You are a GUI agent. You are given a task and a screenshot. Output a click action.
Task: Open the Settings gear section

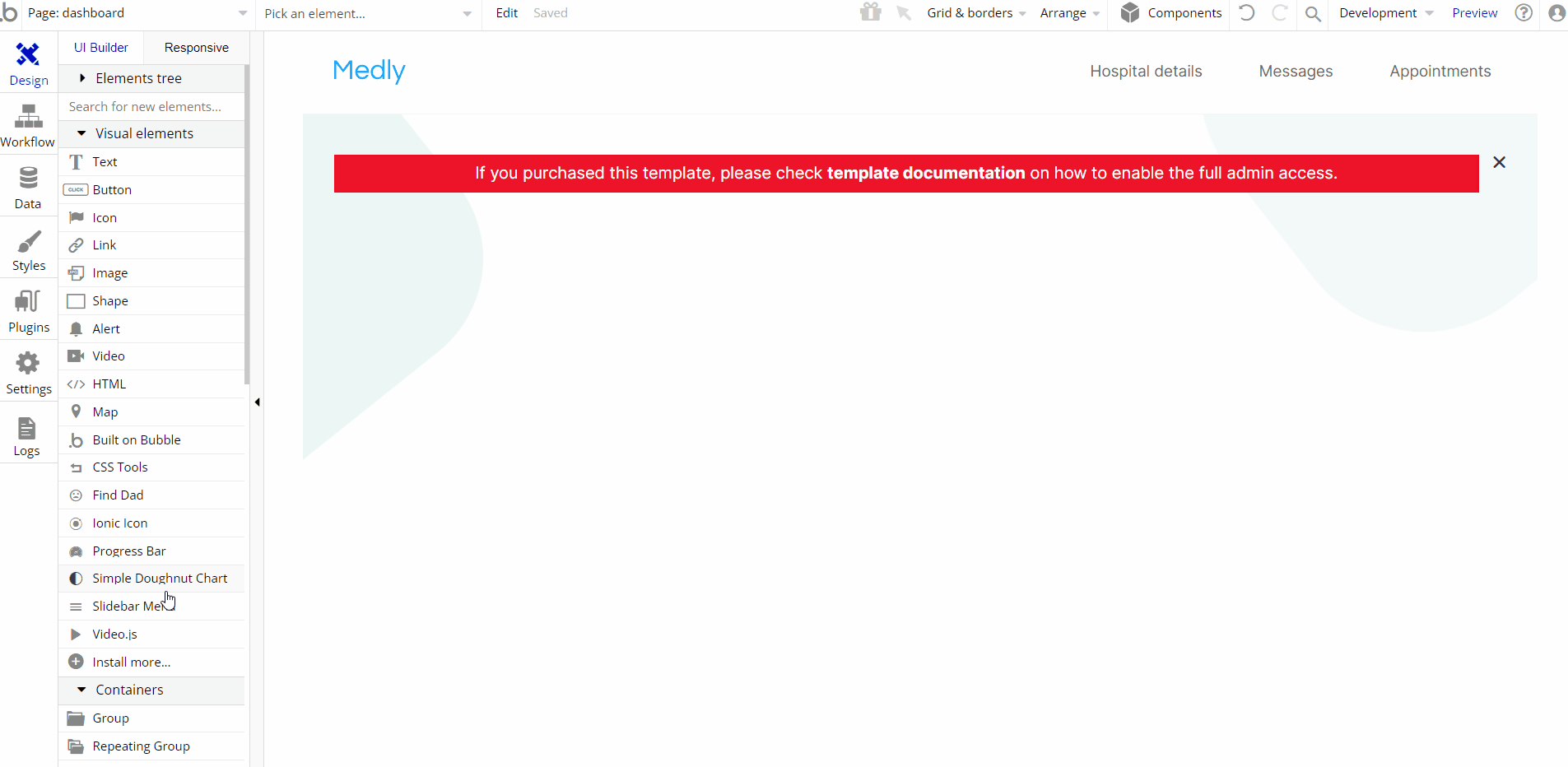pyautogui.click(x=28, y=373)
